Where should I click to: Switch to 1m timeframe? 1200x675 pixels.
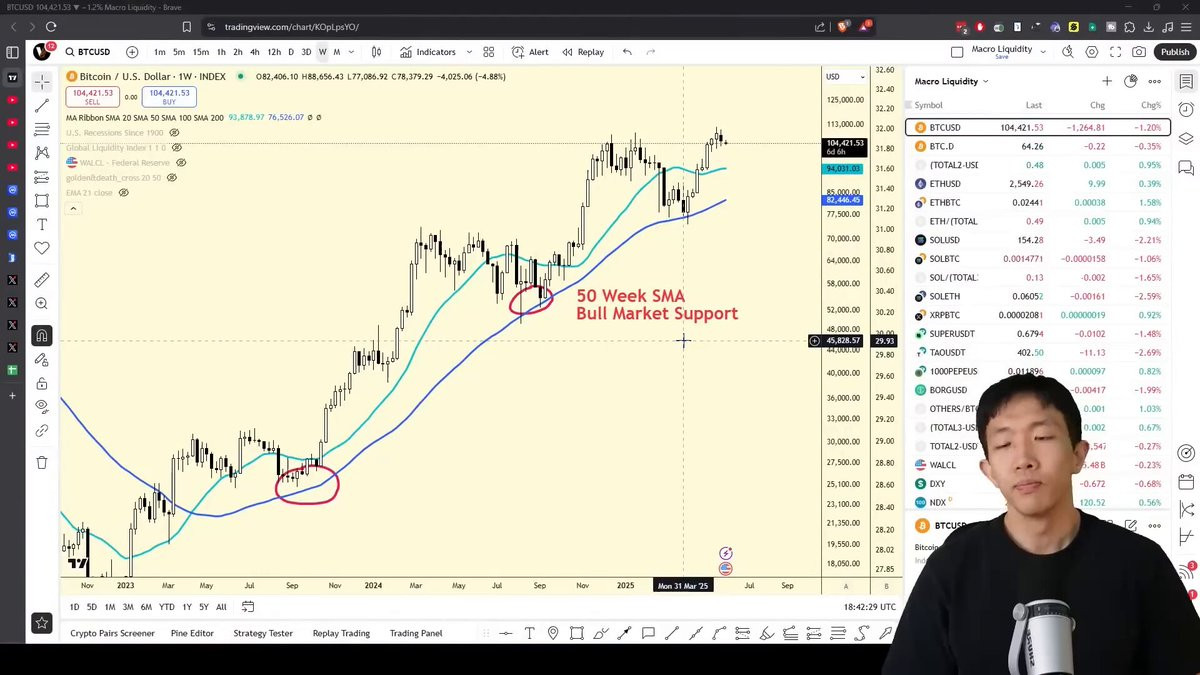(x=160, y=52)
